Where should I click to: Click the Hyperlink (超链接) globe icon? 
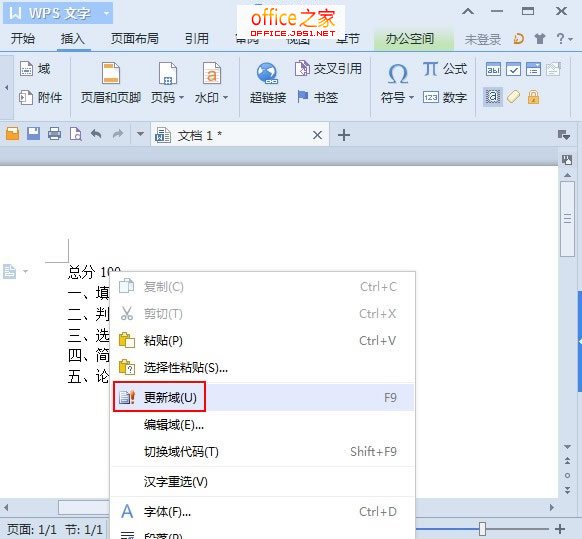click(x=267, y=73)
